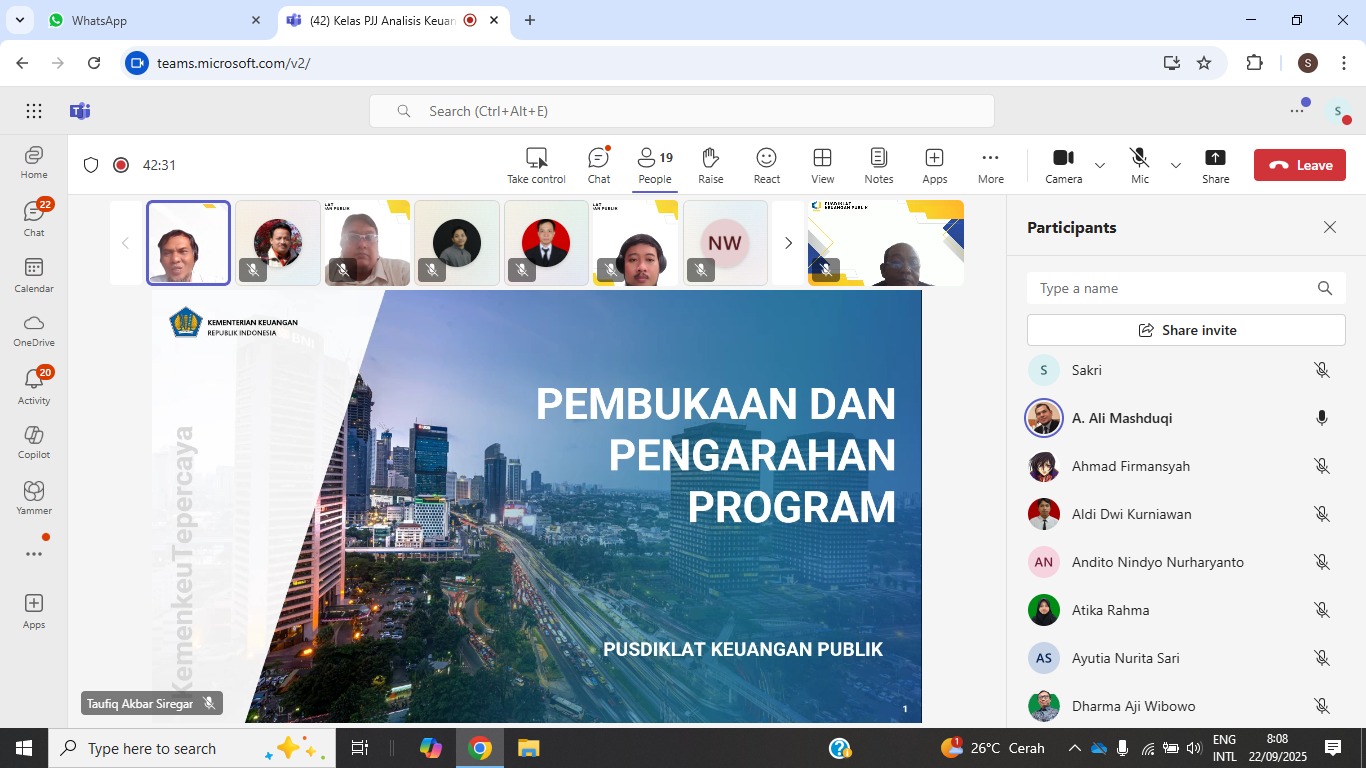The image size is (1366, 768).
Task: Show hidden system tray icons
Action: 1074,748
